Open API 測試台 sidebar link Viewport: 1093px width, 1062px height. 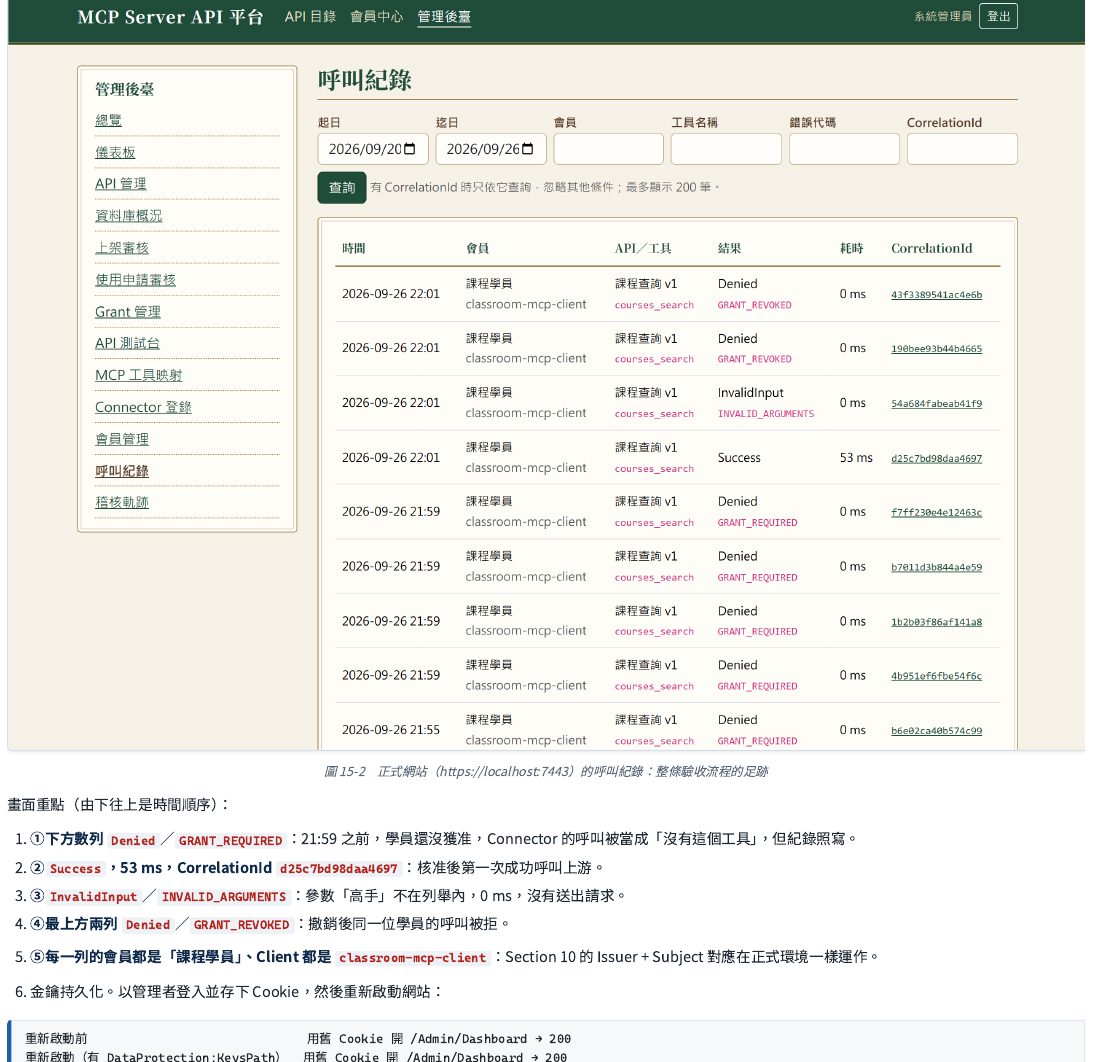tap(128, 344)
